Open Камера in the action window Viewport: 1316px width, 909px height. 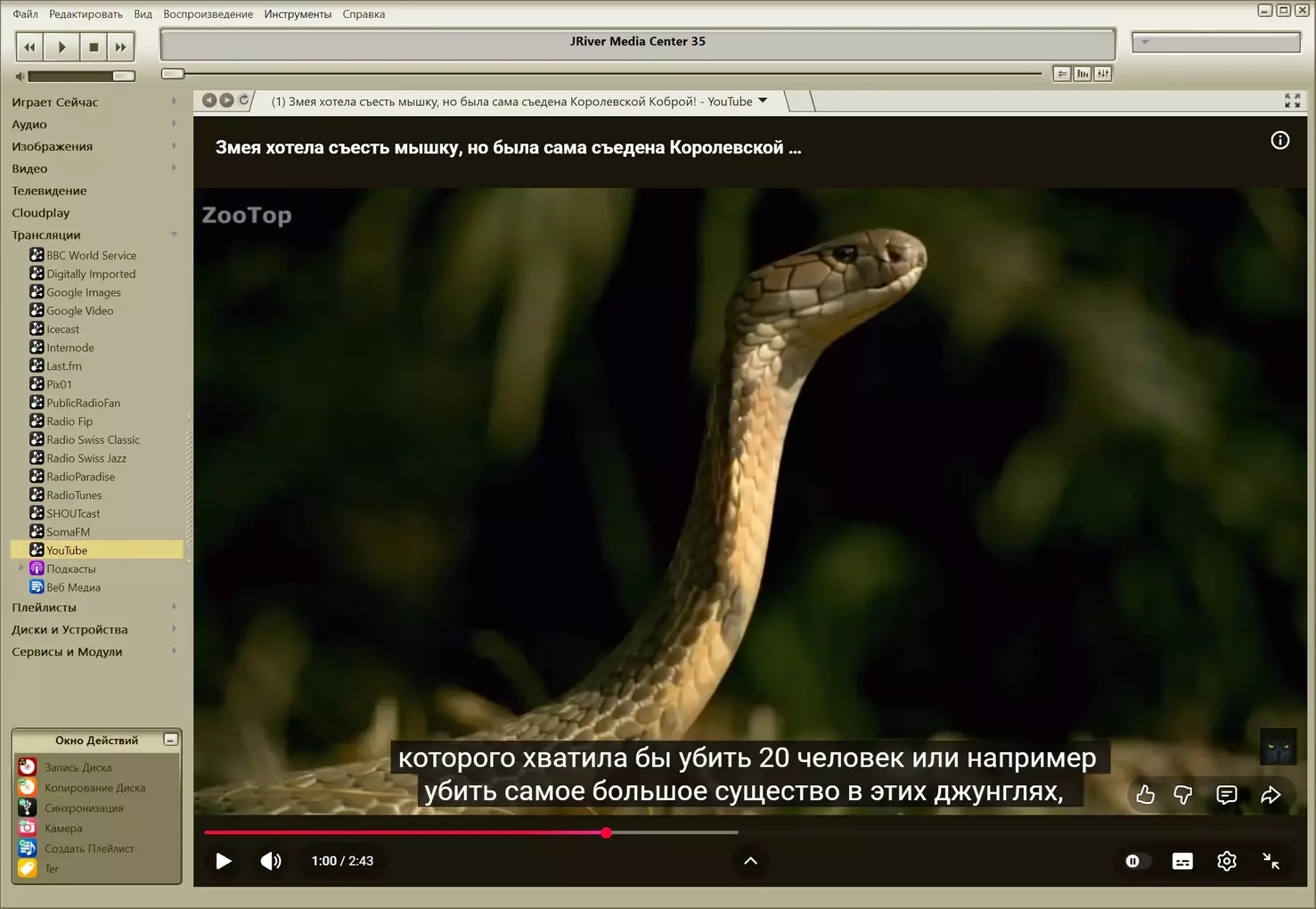(x=63, y=829)
